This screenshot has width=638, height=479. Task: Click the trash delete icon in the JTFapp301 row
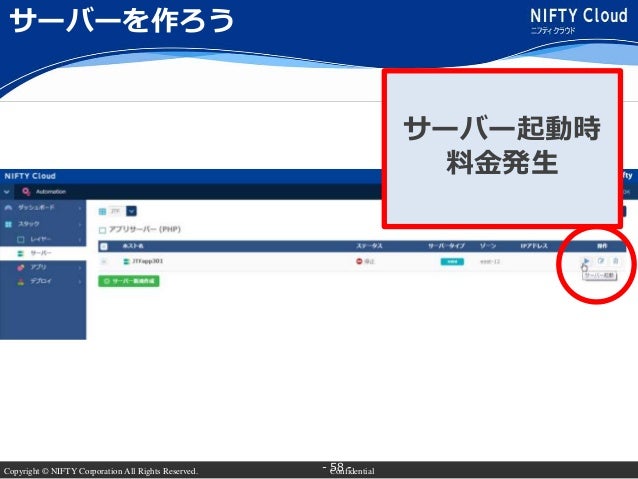[x=616, y=261]
